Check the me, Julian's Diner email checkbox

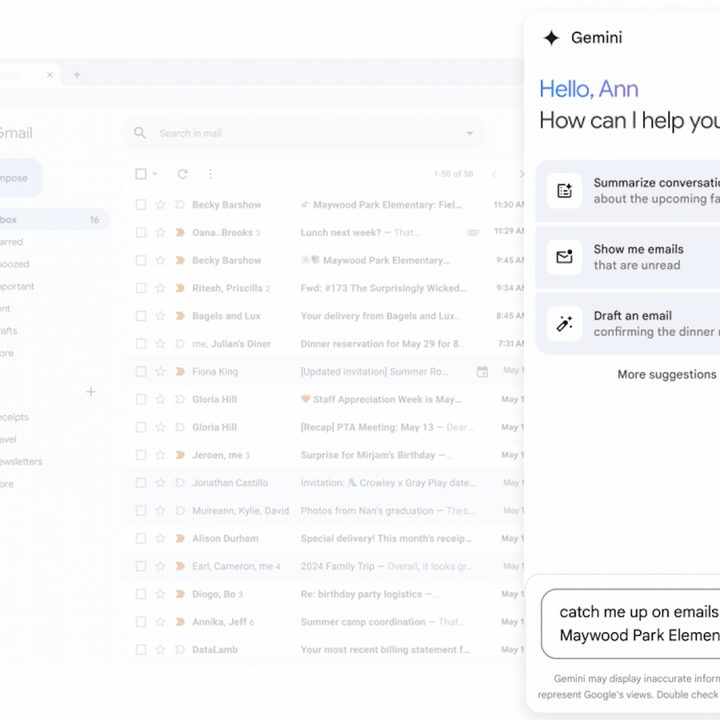pos(141,344)
